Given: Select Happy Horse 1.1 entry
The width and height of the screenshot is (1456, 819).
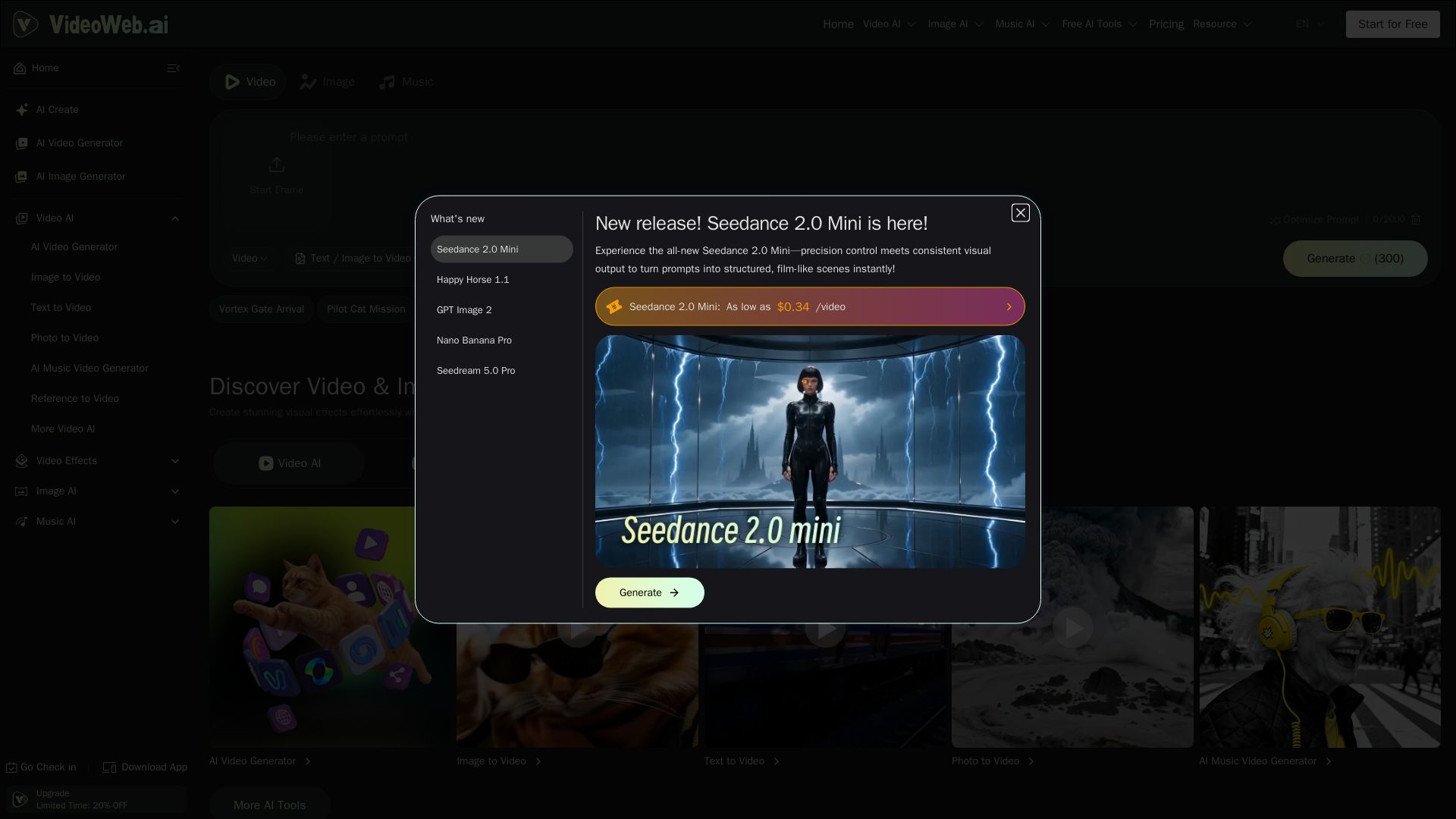Looking at the screenshot, I should point(501,280).
